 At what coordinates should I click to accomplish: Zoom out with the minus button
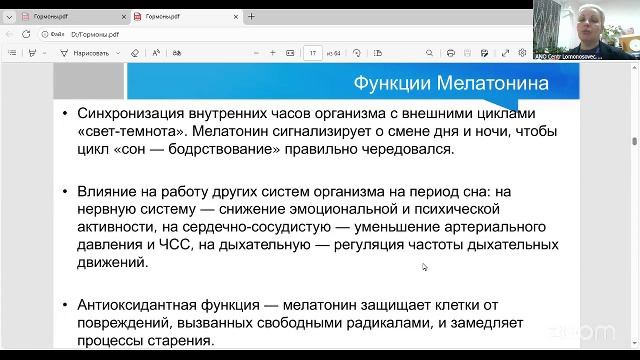tap(256, 53)
